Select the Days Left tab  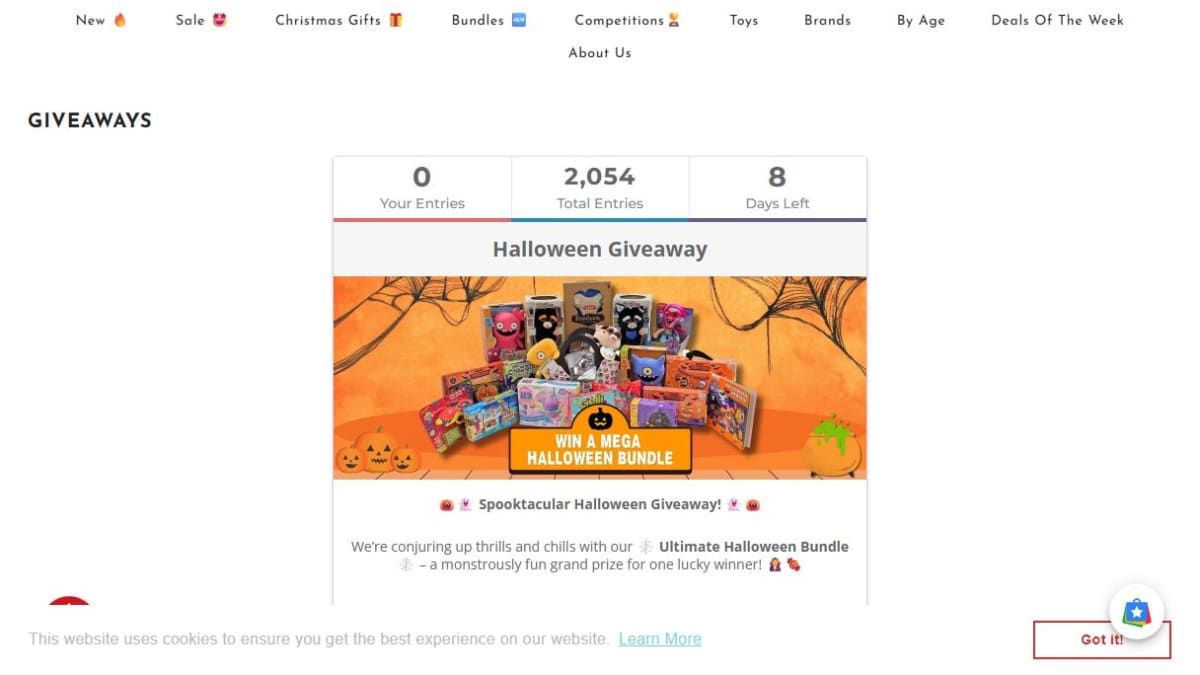tap(778, 189)
